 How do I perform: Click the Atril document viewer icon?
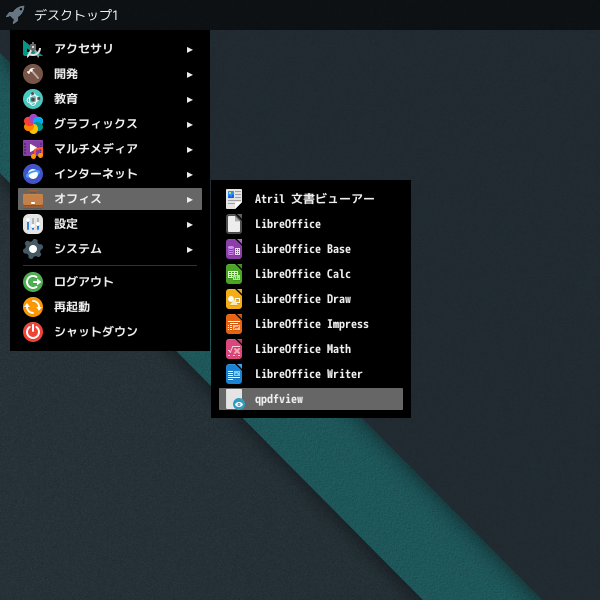(x=234, y=199)
